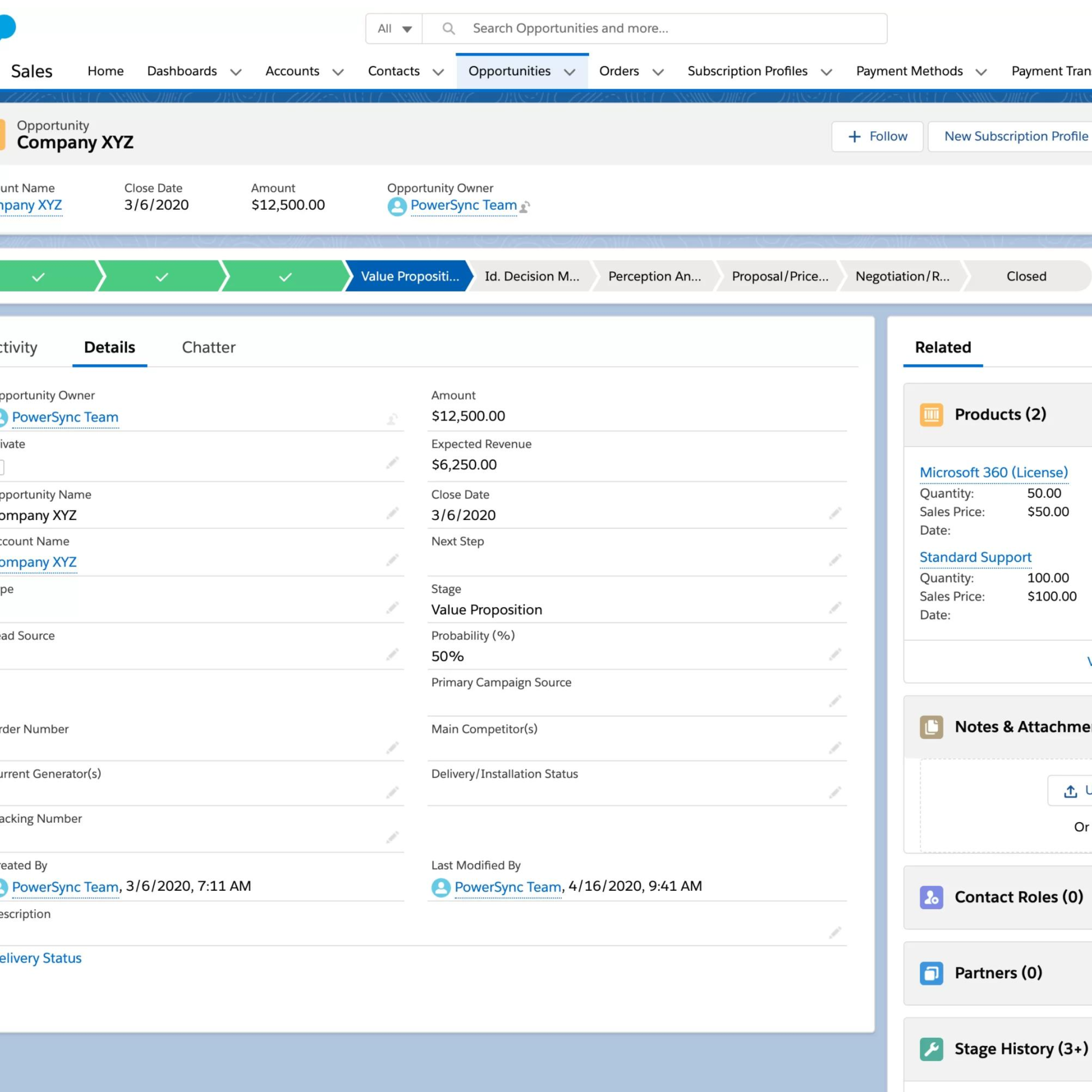
Task: Click edit pencil beside Stage field
Action: click(x=835, y=608)
